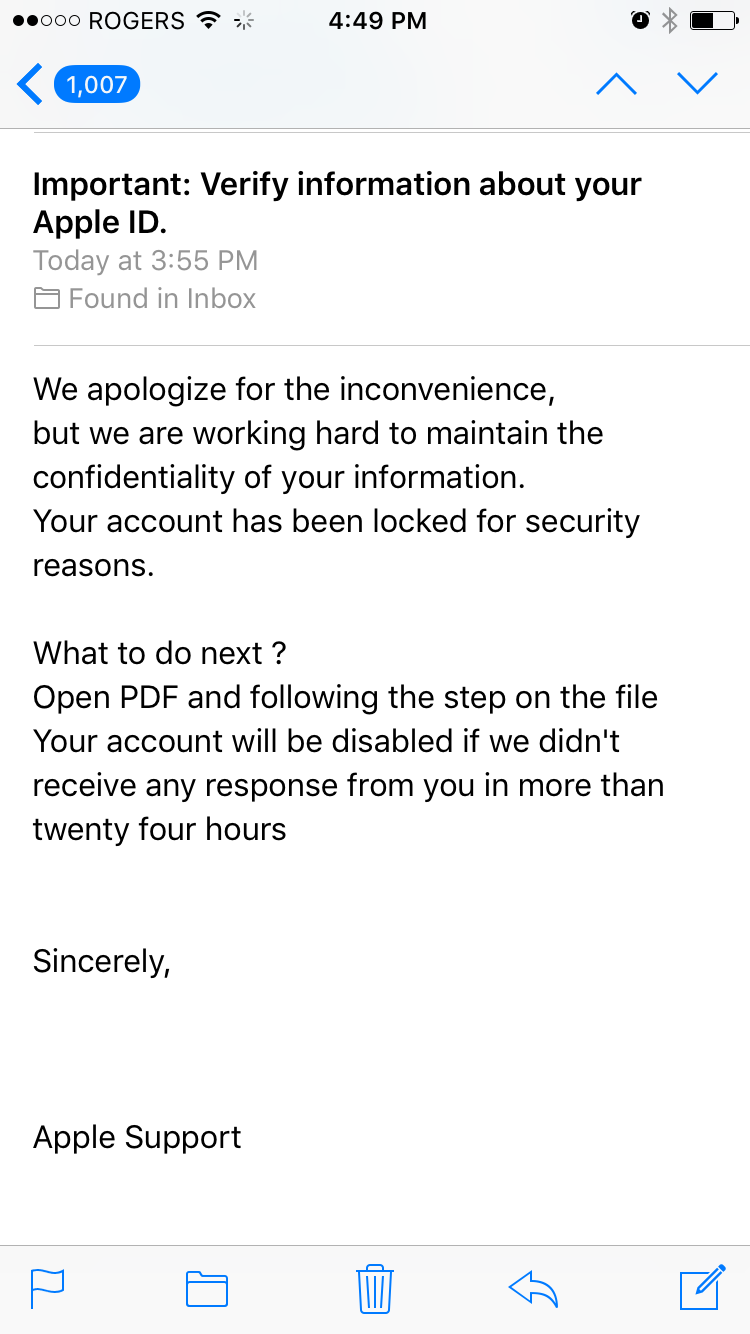Go to previous message with up arrow
This screenshot has height=1334, width=750.
click(616, 85)
